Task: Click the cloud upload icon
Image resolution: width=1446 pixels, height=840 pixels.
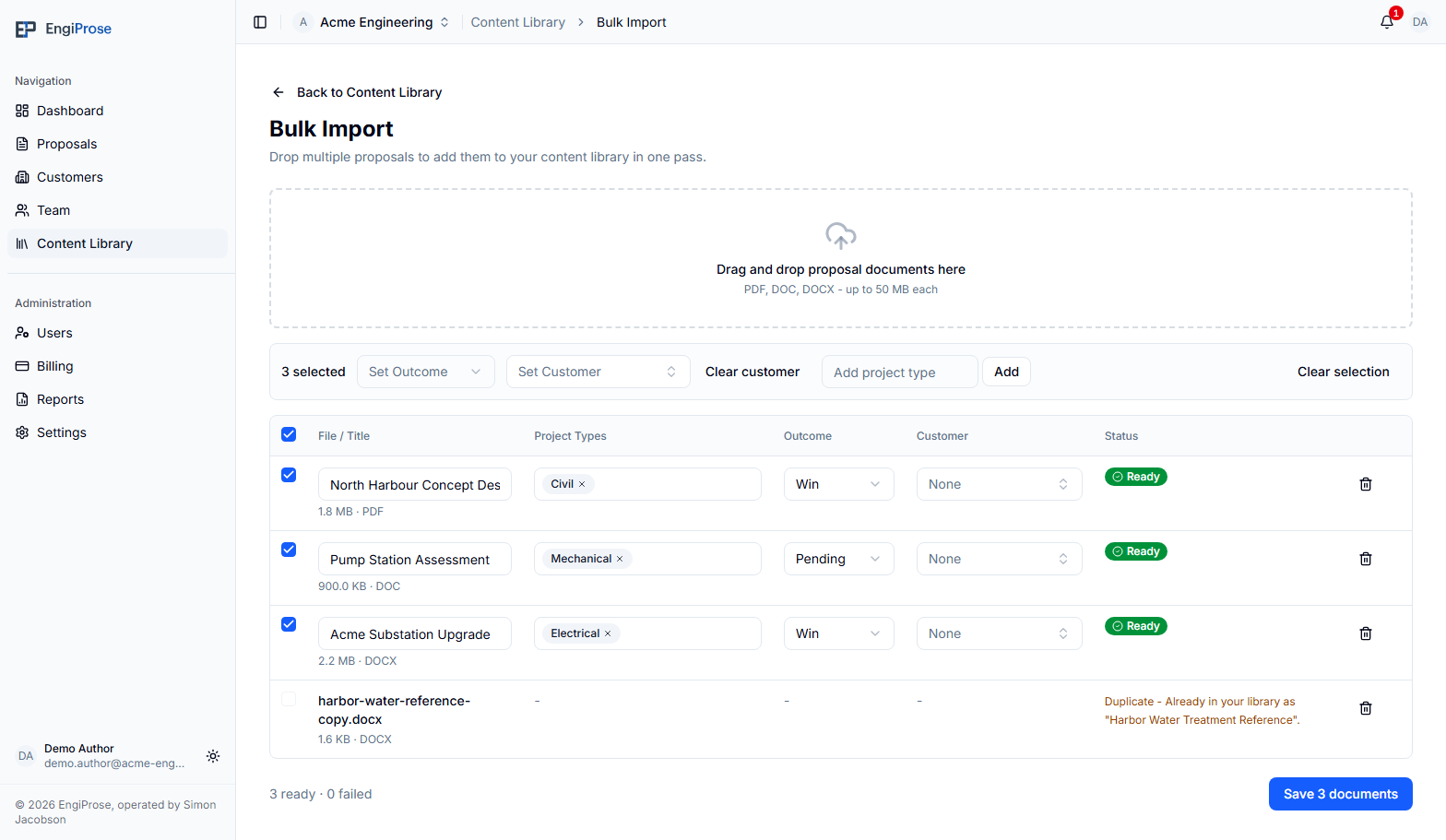Action: pos(841,236)
